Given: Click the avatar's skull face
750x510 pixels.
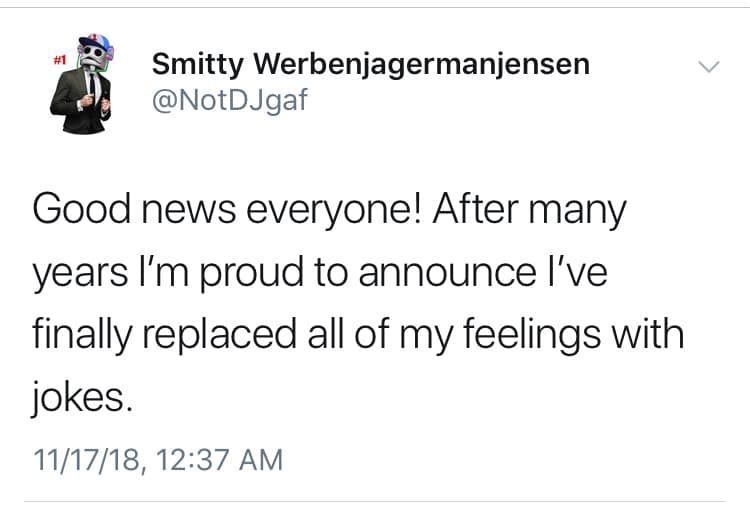Looking at the screenshot, I should click(93, 56).
